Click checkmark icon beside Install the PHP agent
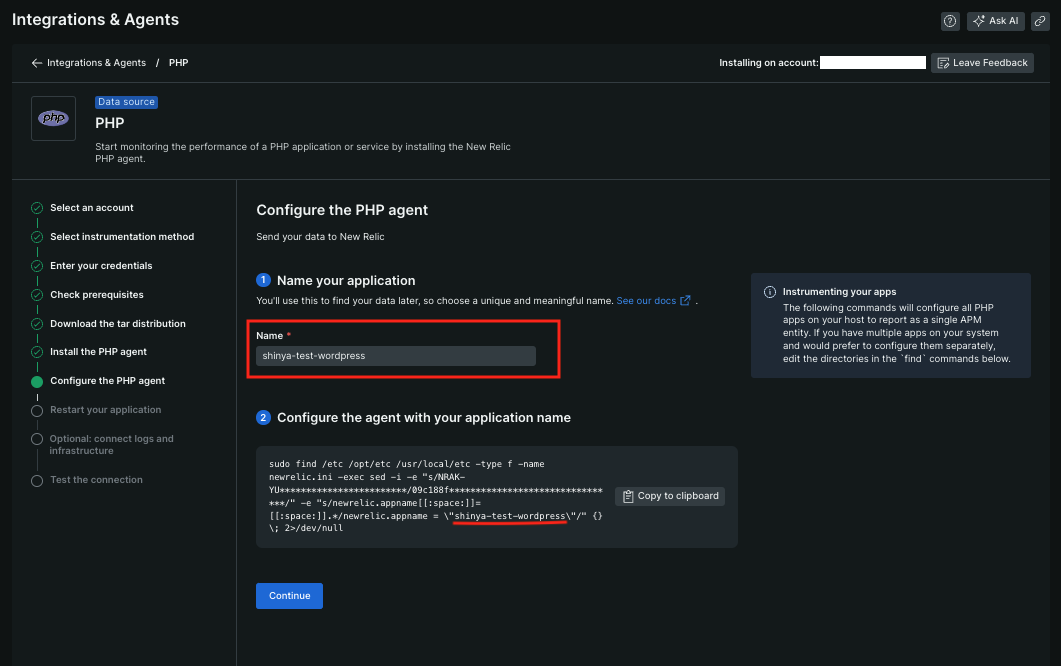The image size is (1061, 666). [x=37, y=352]
